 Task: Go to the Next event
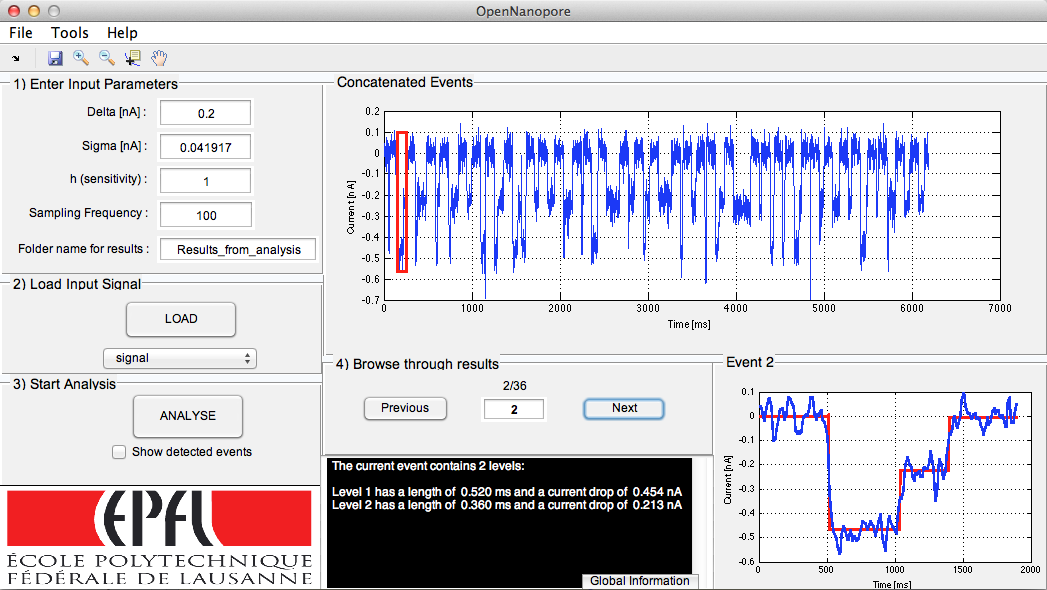[624, 408]
